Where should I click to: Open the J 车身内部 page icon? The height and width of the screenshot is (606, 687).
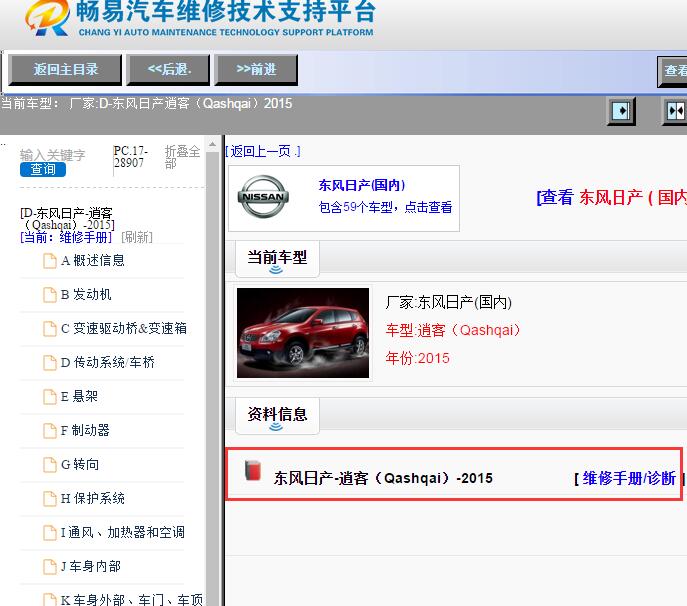pyautogui.click(x=50, y=567)
